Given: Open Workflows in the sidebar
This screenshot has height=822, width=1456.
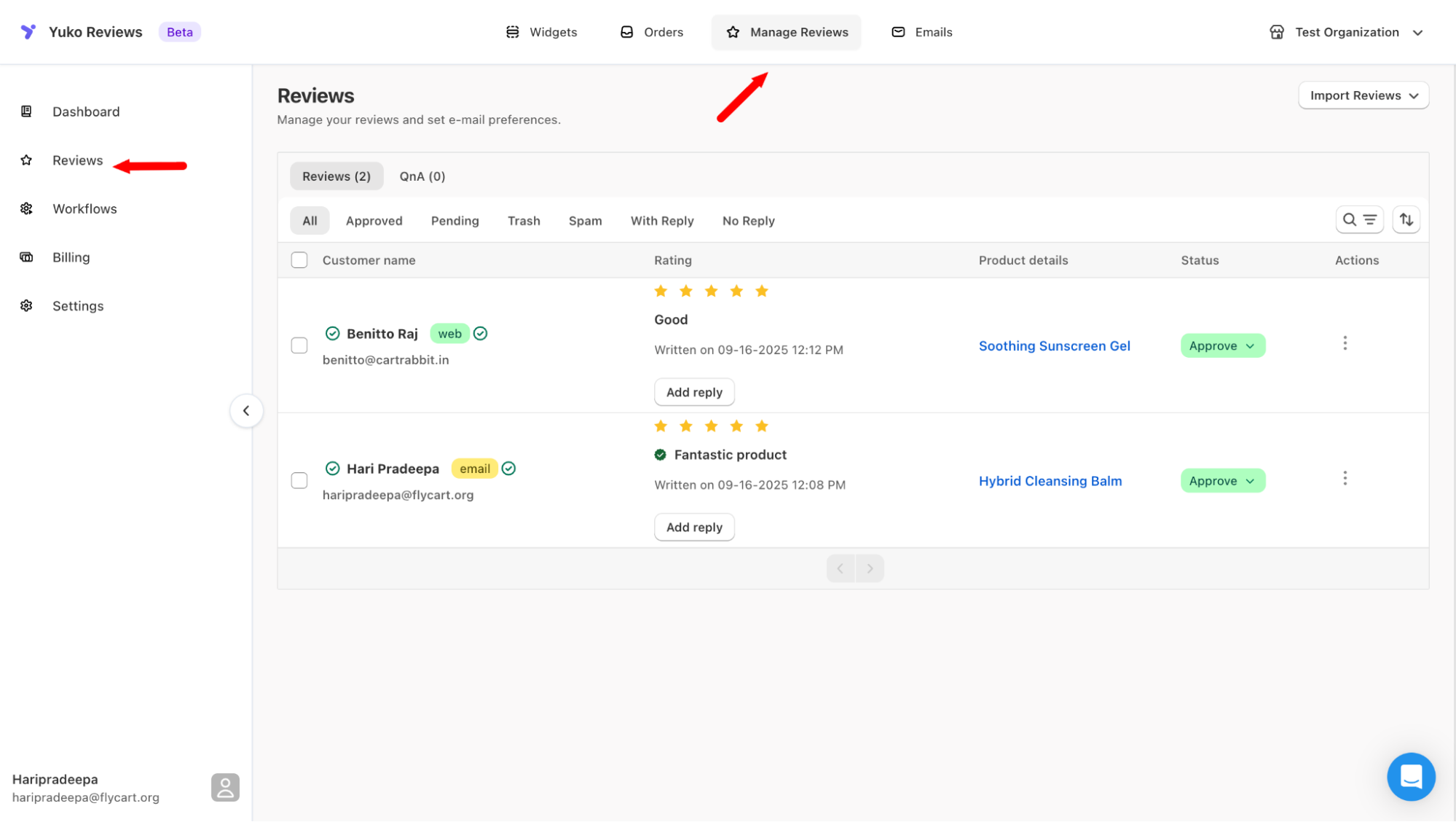Looking at the screenshot, I should [x=84, y=209].
